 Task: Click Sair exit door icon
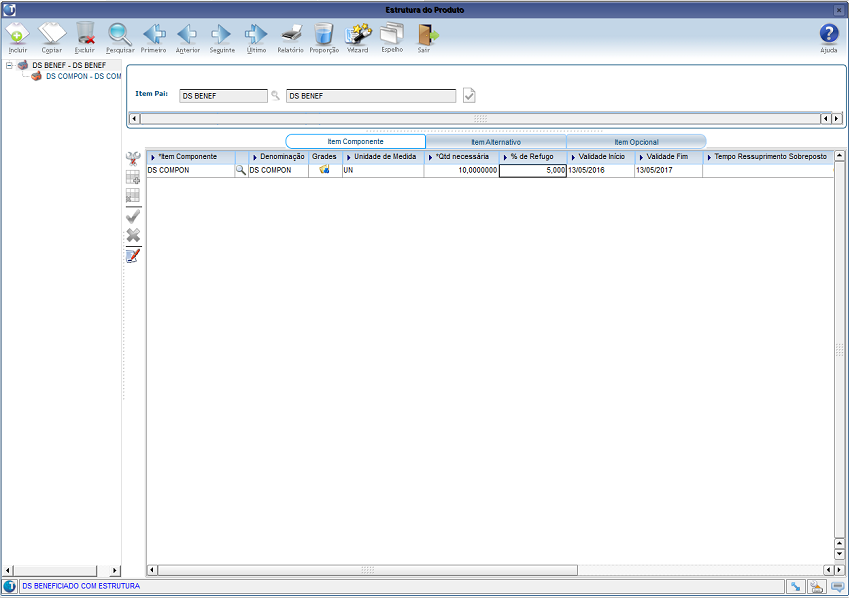pos(427,35)
